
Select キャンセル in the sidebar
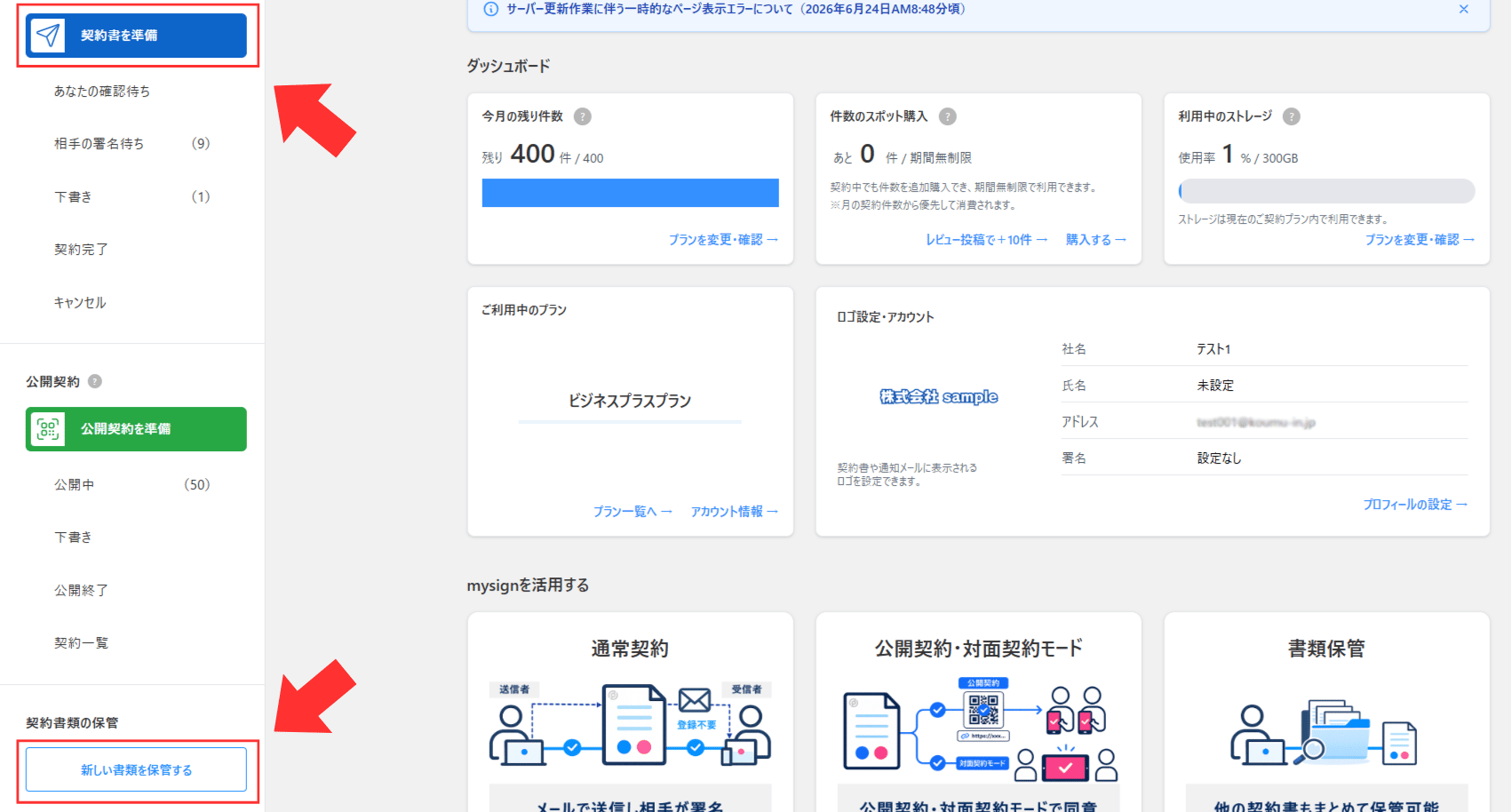(80, 303)
